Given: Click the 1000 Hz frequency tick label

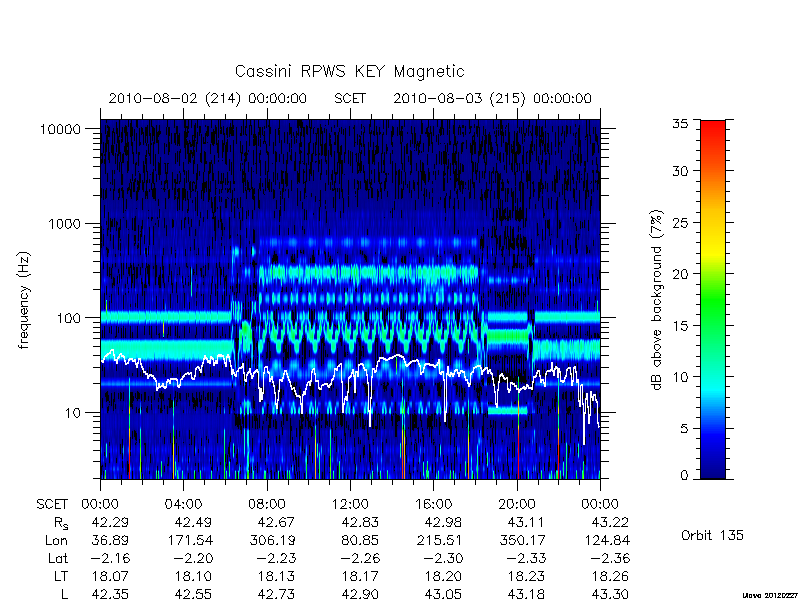Looking at the screenshot, I should click(64, 224).
